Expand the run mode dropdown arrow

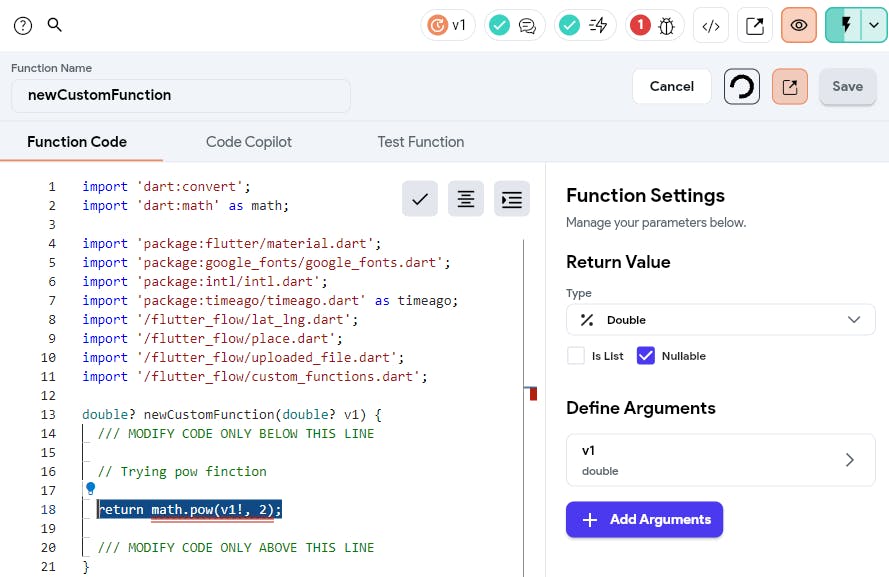(x=875, y=26)
